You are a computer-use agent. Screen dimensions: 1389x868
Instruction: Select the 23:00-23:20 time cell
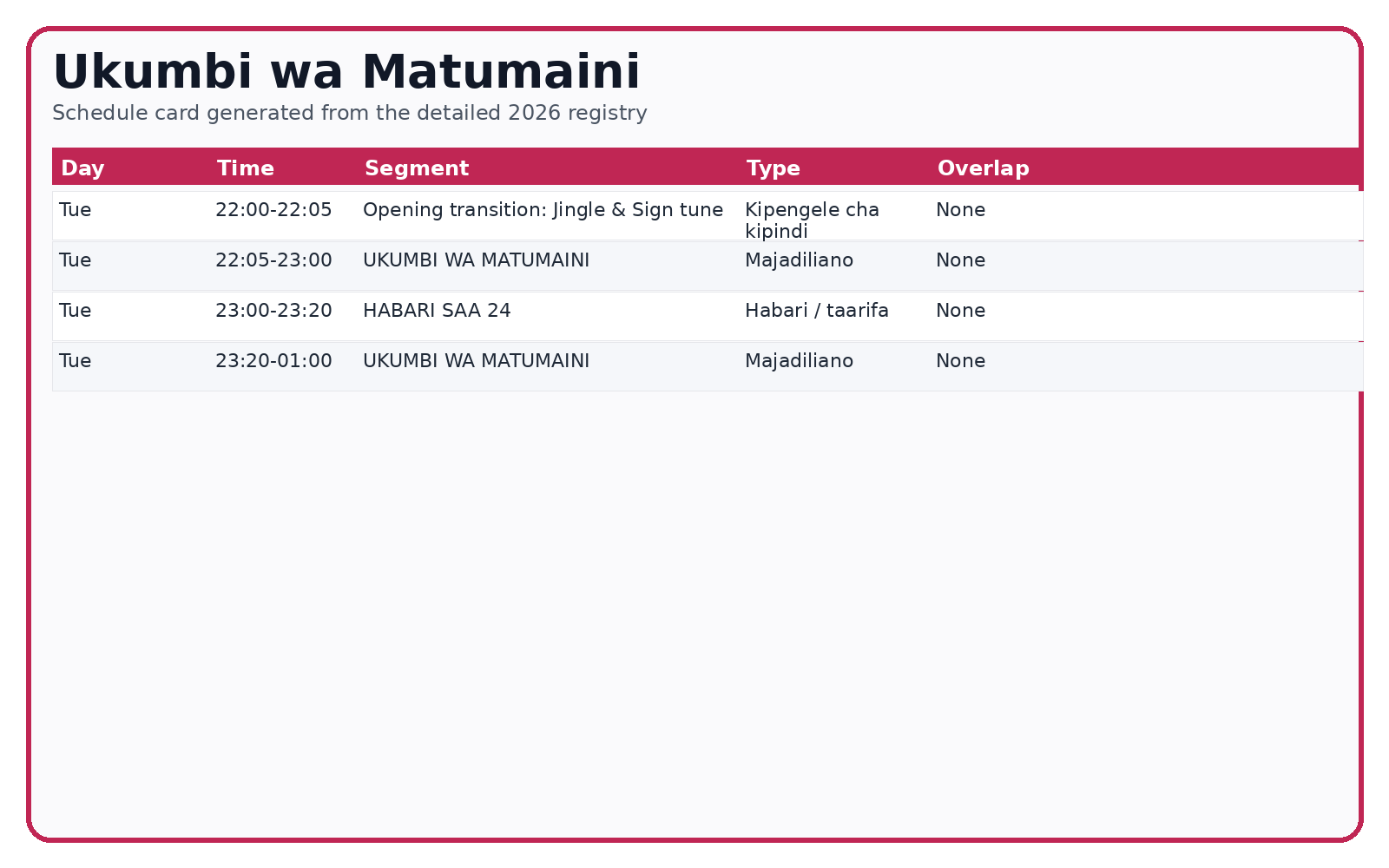pyautogui.click(x=273, y=311)
